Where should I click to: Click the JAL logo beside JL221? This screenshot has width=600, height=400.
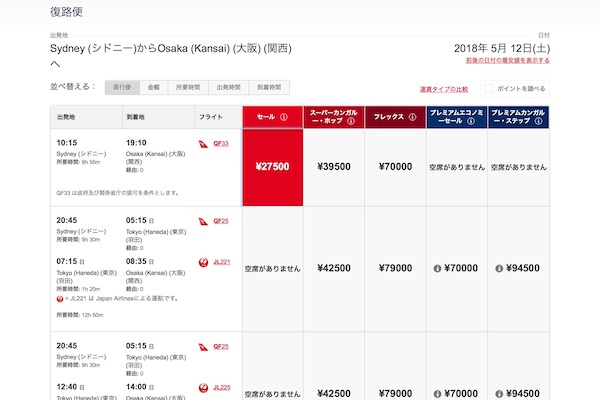[x=203, y=262]
